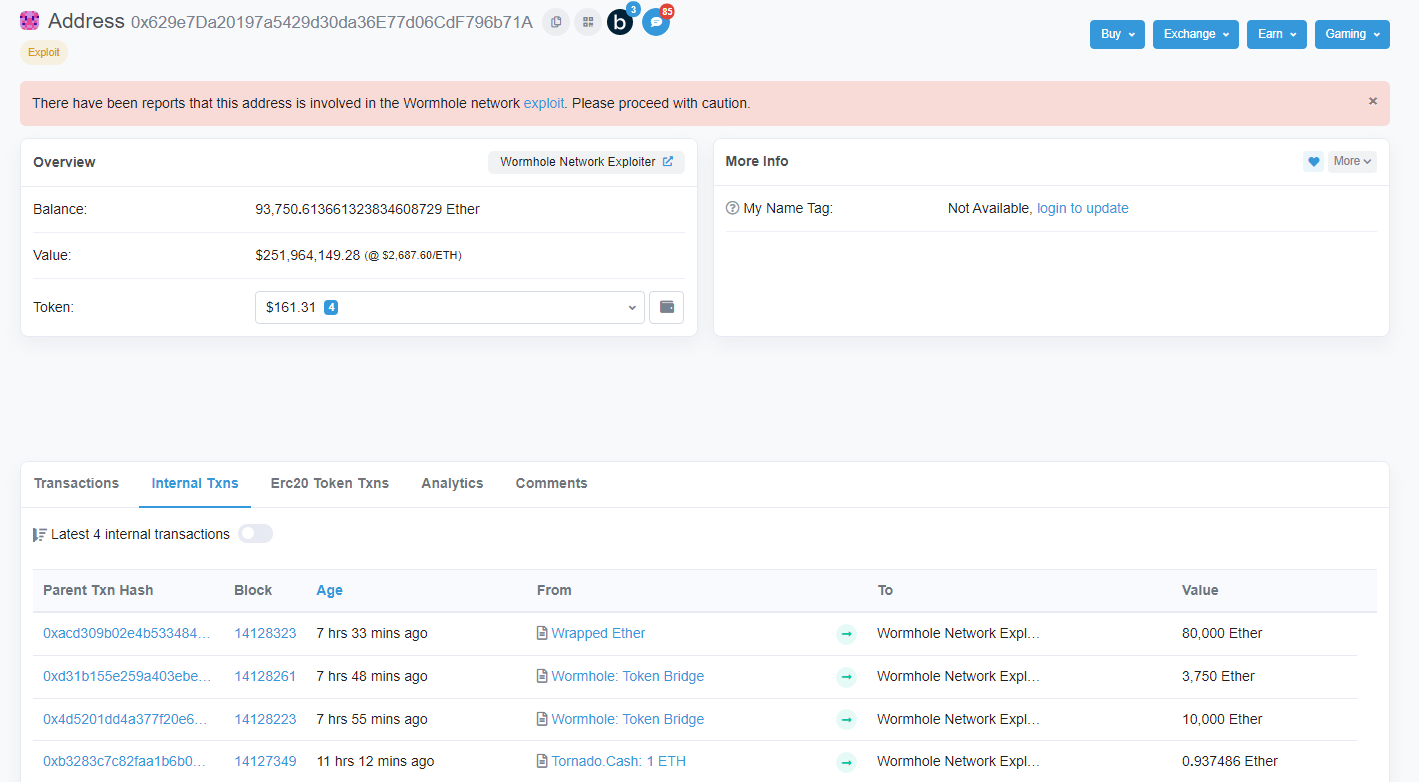The image size is (1419, 782).
Task: Open the Blockscan chat icon
Action: pyautogui.click(x=620, y=22)
